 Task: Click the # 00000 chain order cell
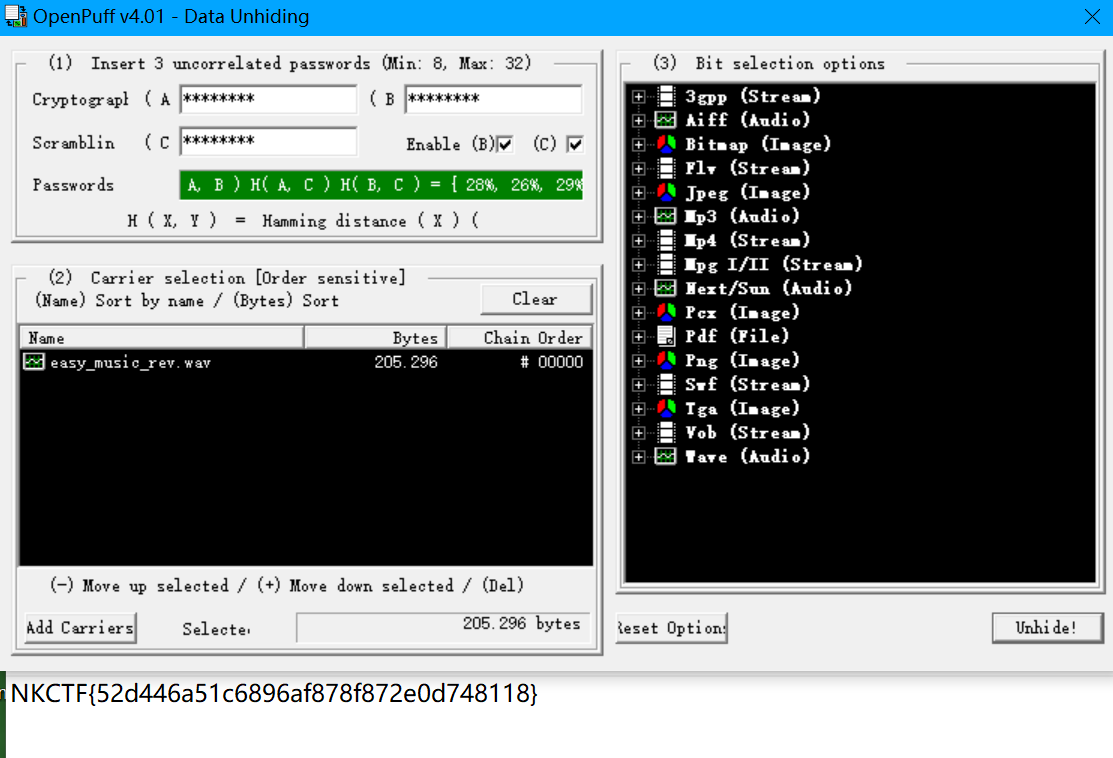point(552,362)
